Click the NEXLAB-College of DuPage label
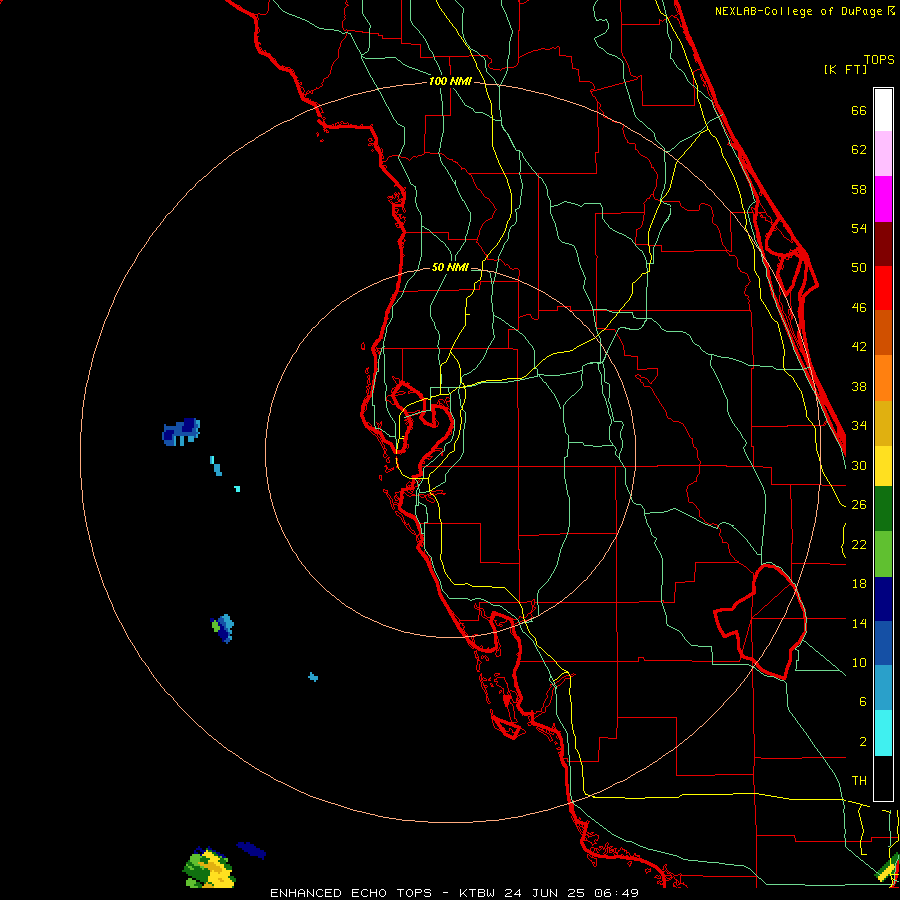Image resolution: width=900 pixels, height=900 pixels. click(804, 11)
